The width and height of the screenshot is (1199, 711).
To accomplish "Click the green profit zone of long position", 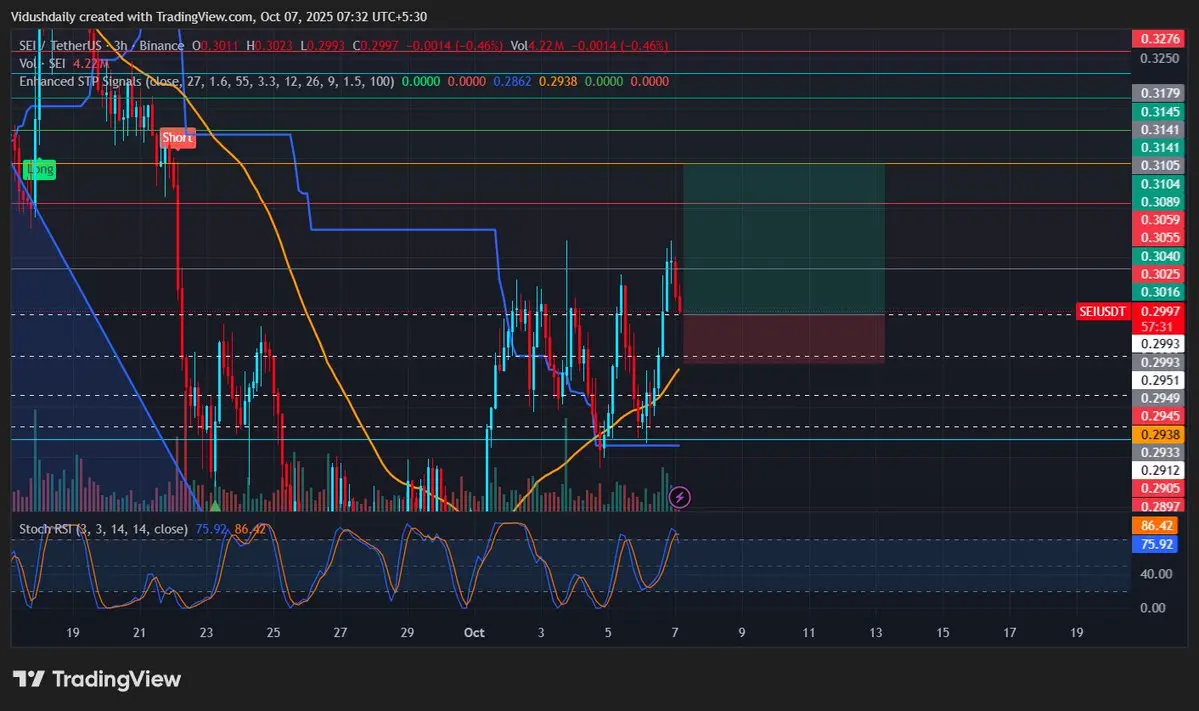I will click(x=784, y=239).
